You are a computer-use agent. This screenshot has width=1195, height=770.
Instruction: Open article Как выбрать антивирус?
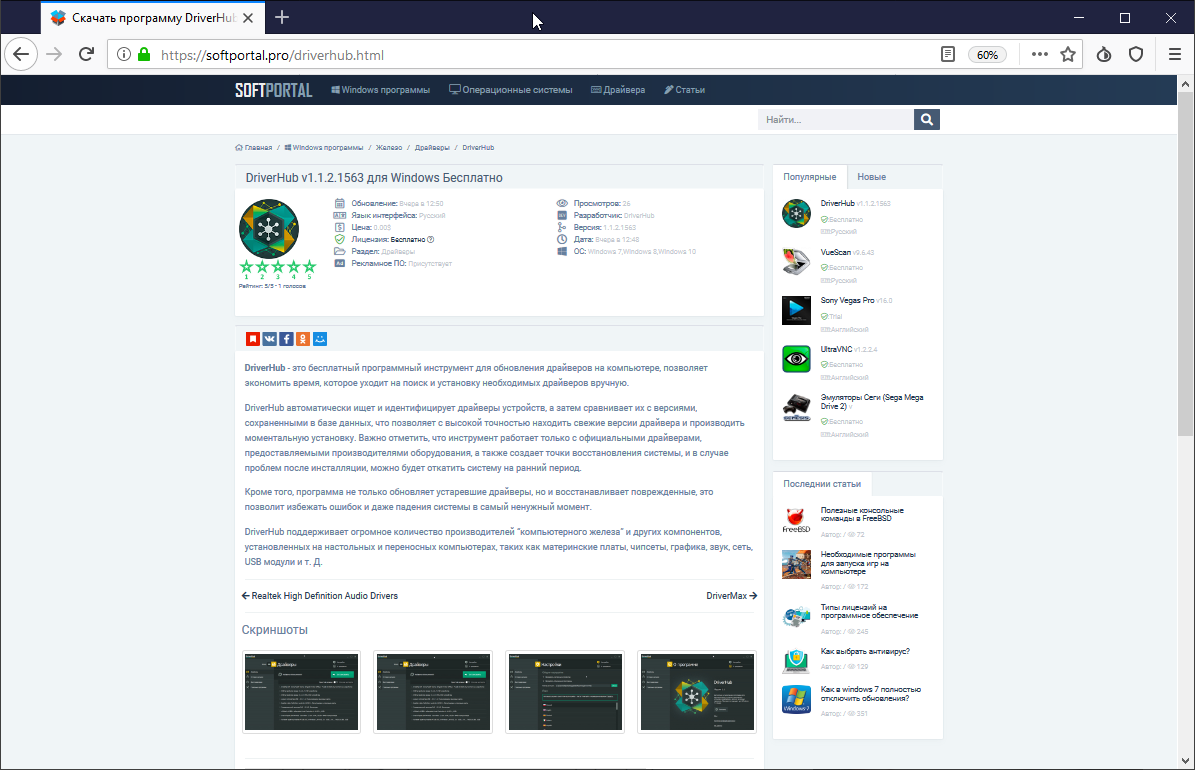pos(865,652)
